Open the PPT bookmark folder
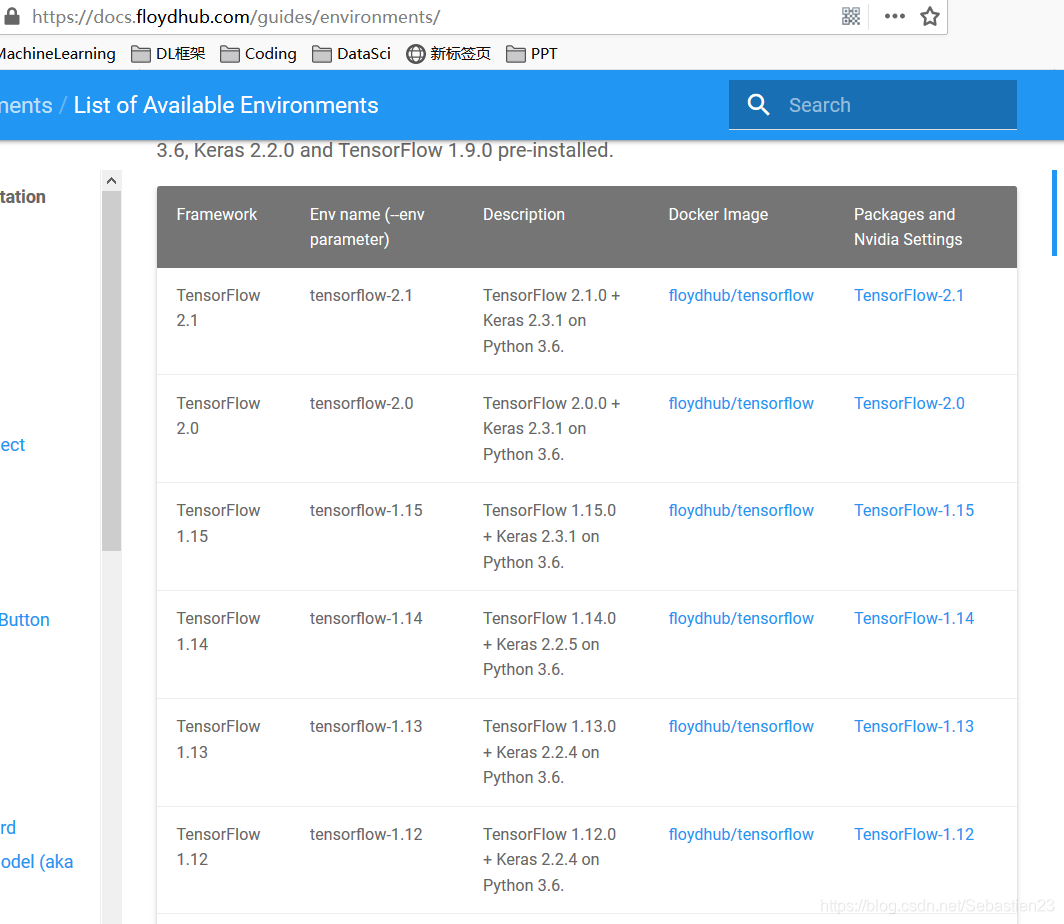 (532, 54)
